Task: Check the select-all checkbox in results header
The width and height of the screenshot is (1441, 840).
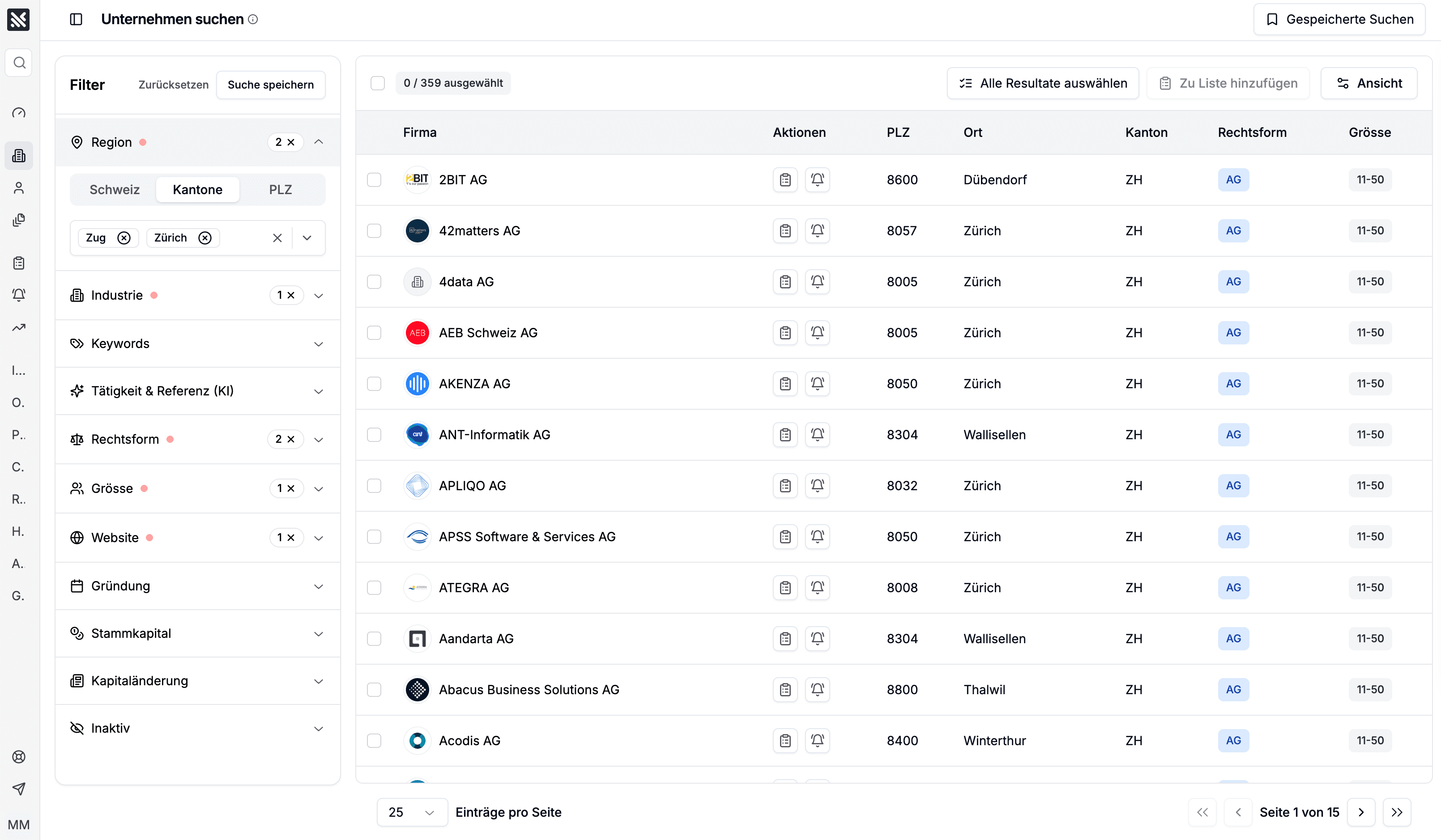Action: (377, 84)
